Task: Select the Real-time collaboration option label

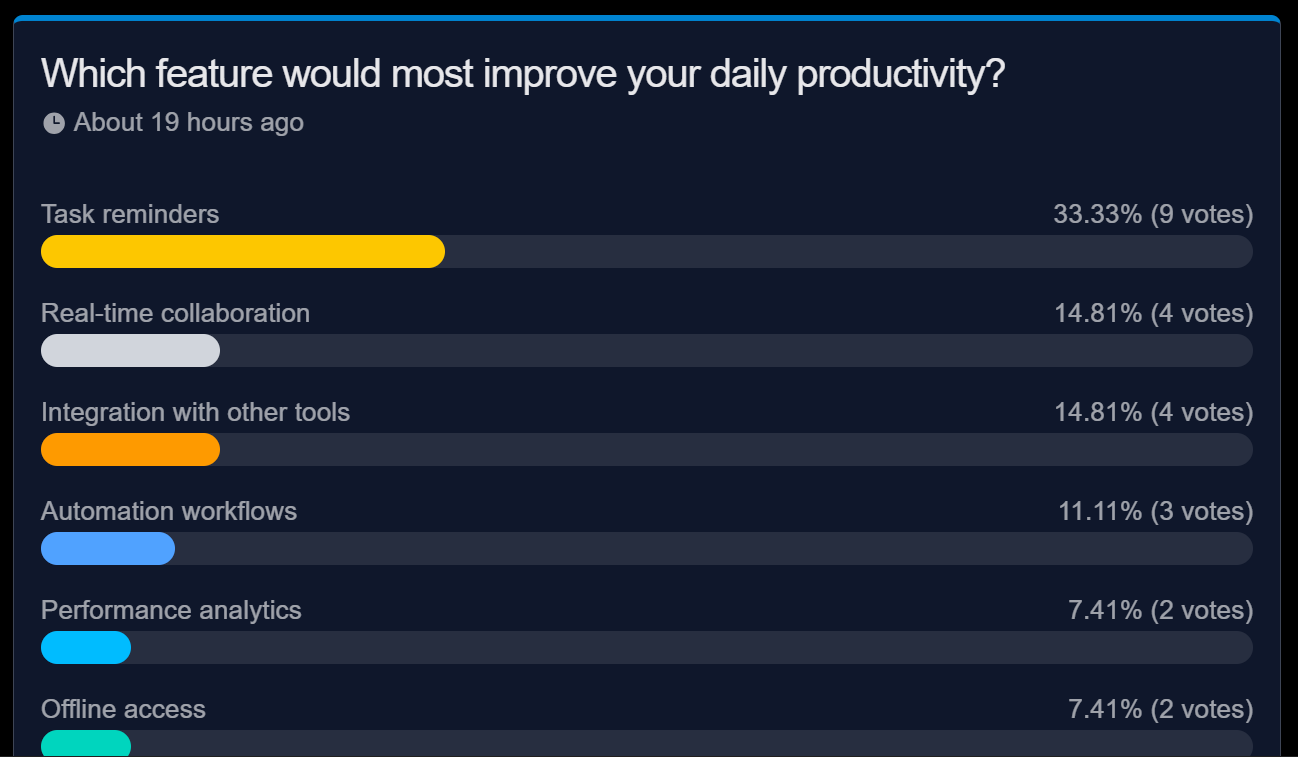Action: (x=175, y=313)
